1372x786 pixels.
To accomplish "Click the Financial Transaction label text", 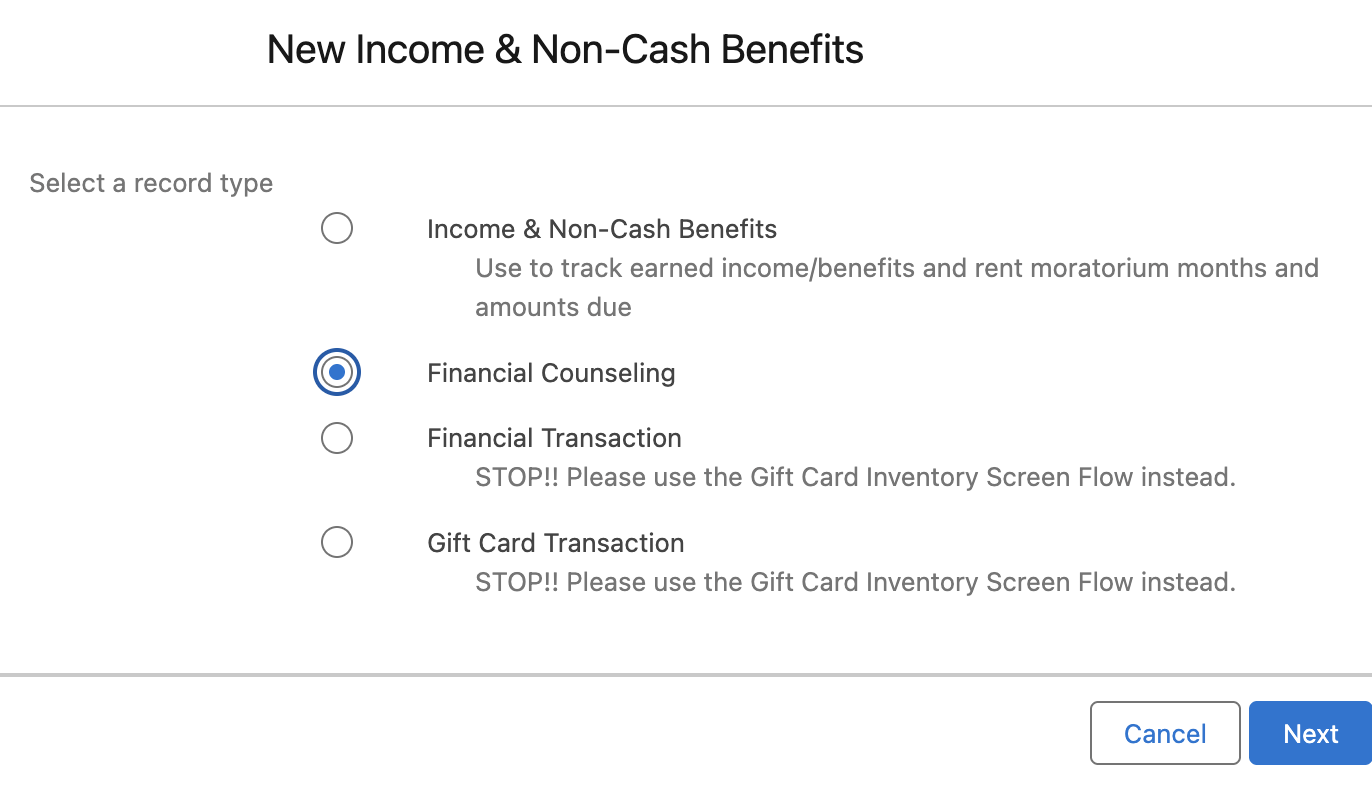I will click(x=554, y=438).
